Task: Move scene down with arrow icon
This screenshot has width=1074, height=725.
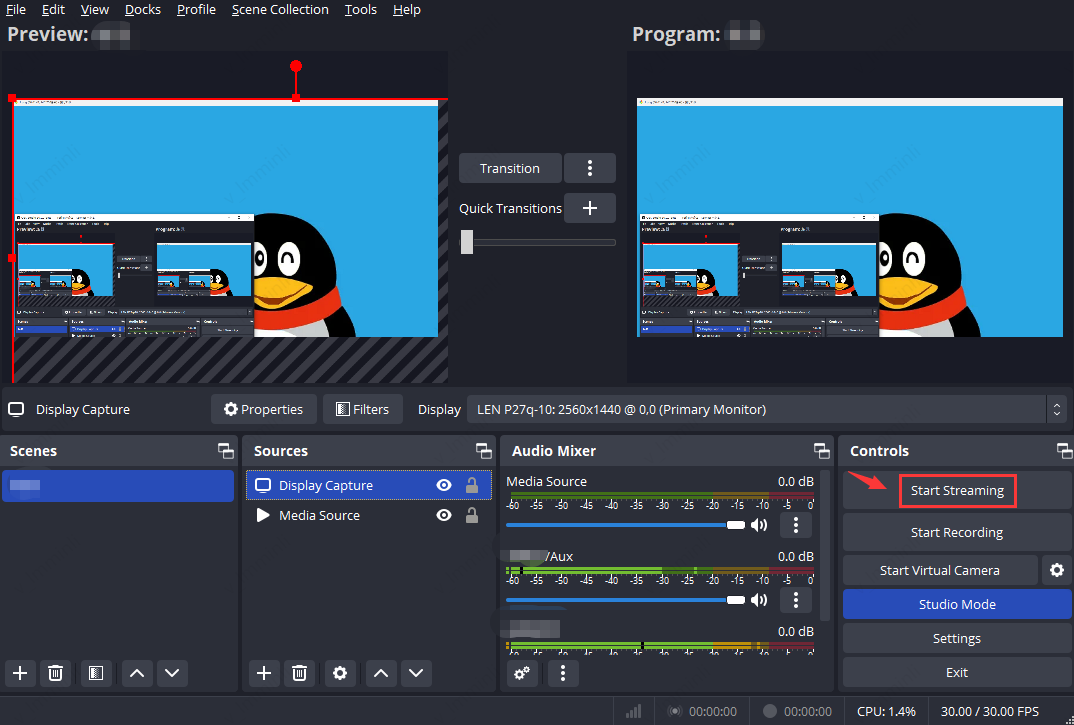Action: 172,673
